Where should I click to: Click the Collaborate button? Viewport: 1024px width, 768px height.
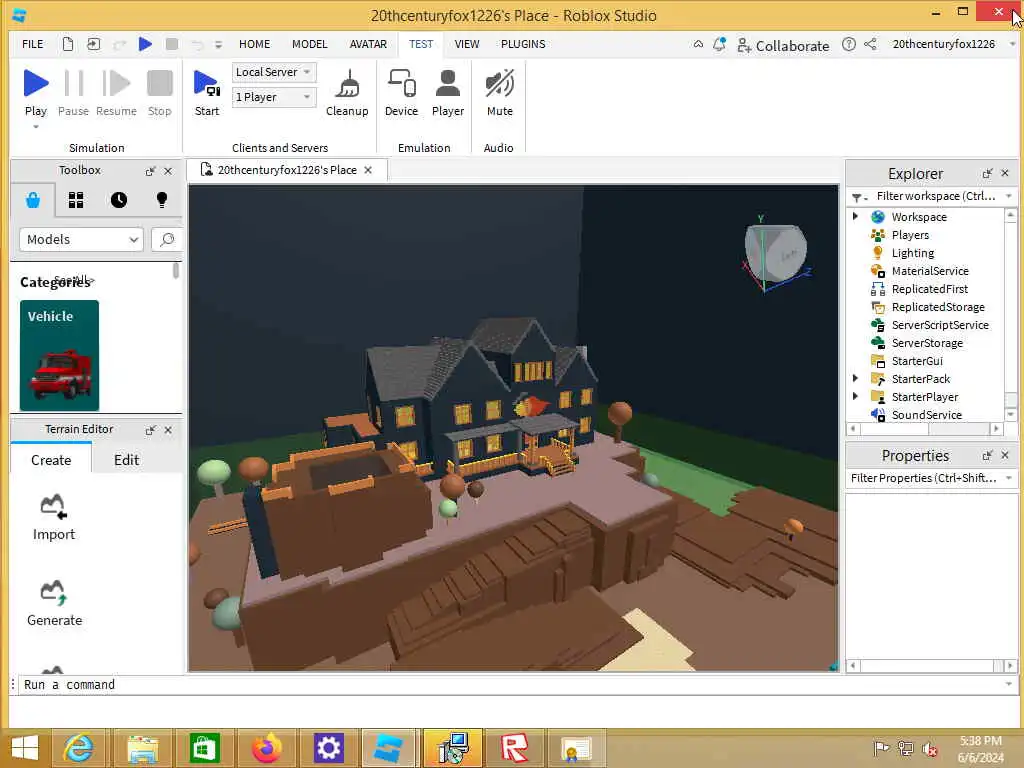pos(783,46)
